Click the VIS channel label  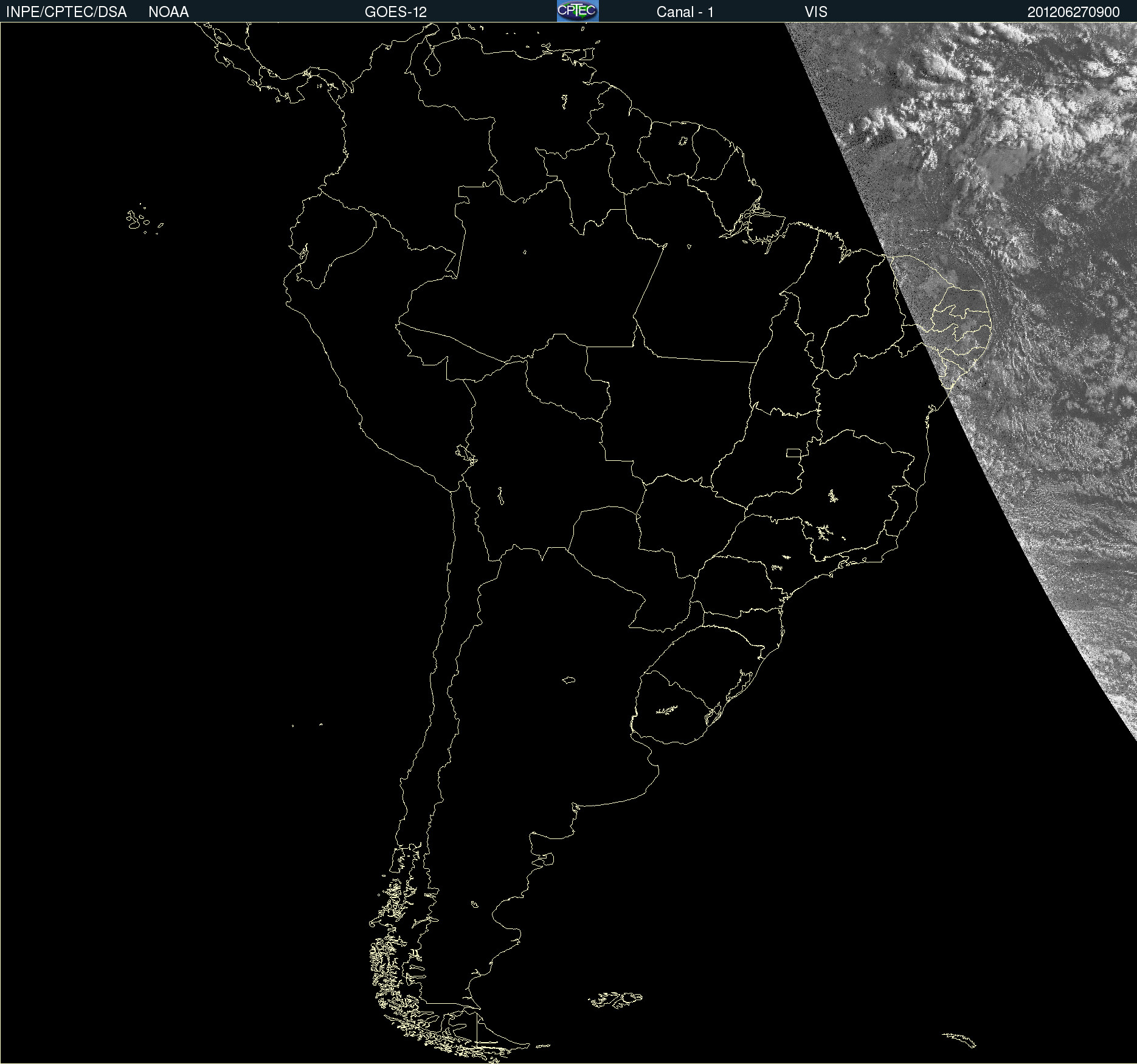[x=816, y=12]
